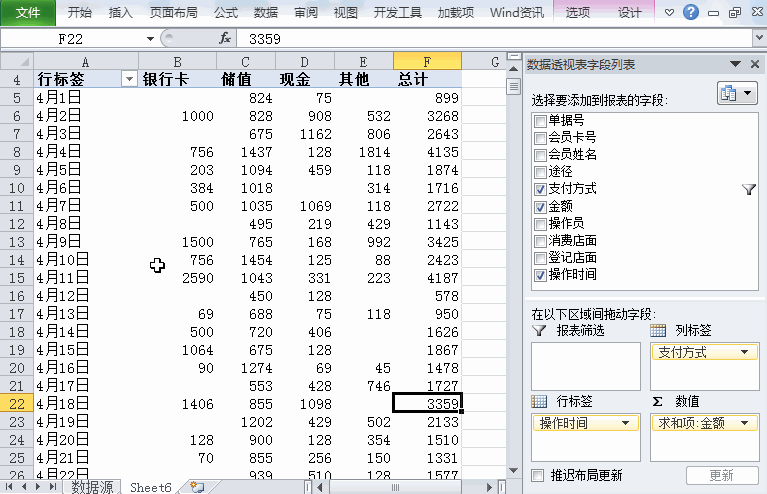The width and height of the screenshot is (767, 494).
Task: Click the formula bar showing 3359
Action: [x=494, y=39]
